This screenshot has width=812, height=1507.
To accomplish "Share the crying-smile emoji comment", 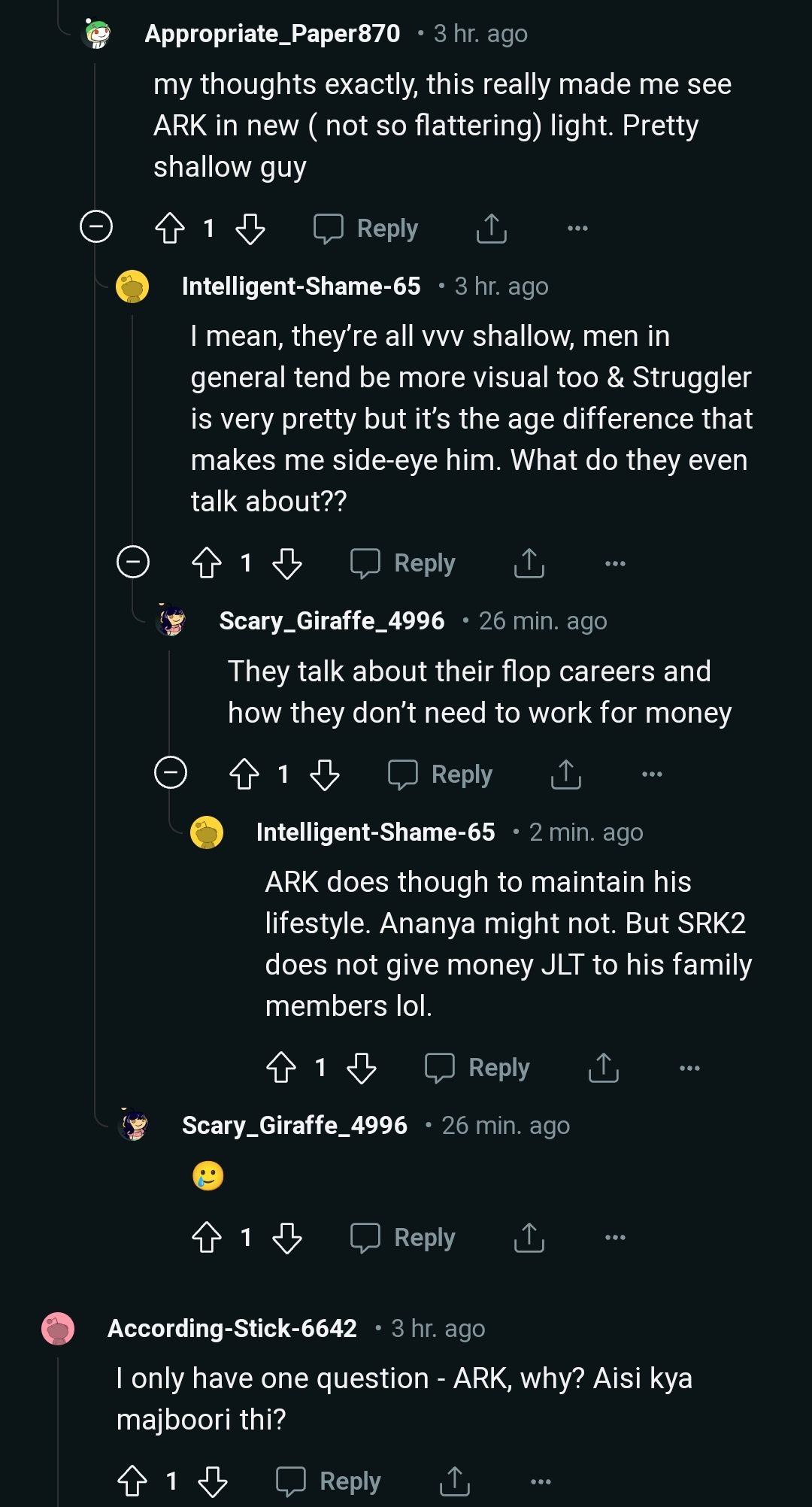I will 529,1237.
